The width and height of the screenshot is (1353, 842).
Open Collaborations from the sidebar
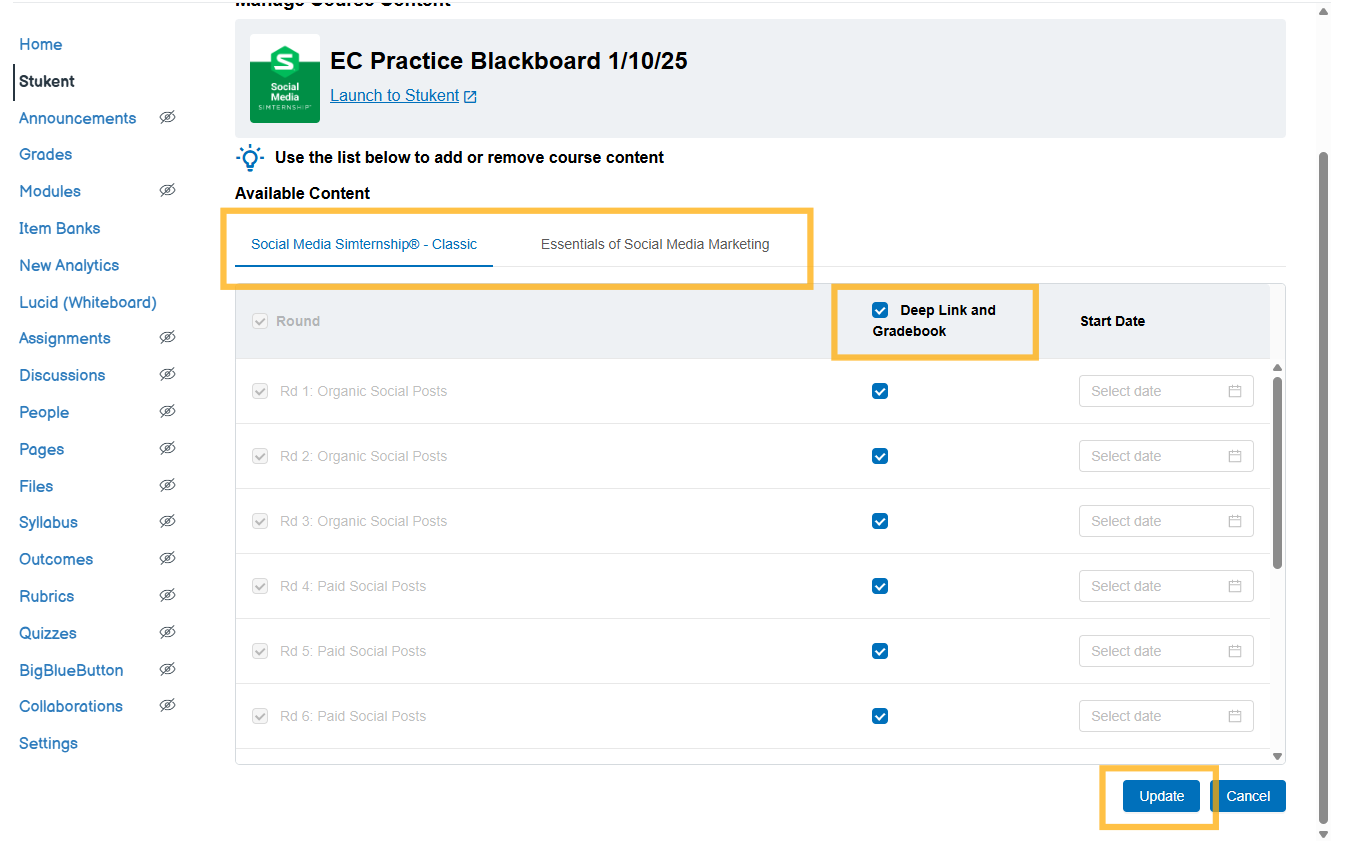pos(70,706)
